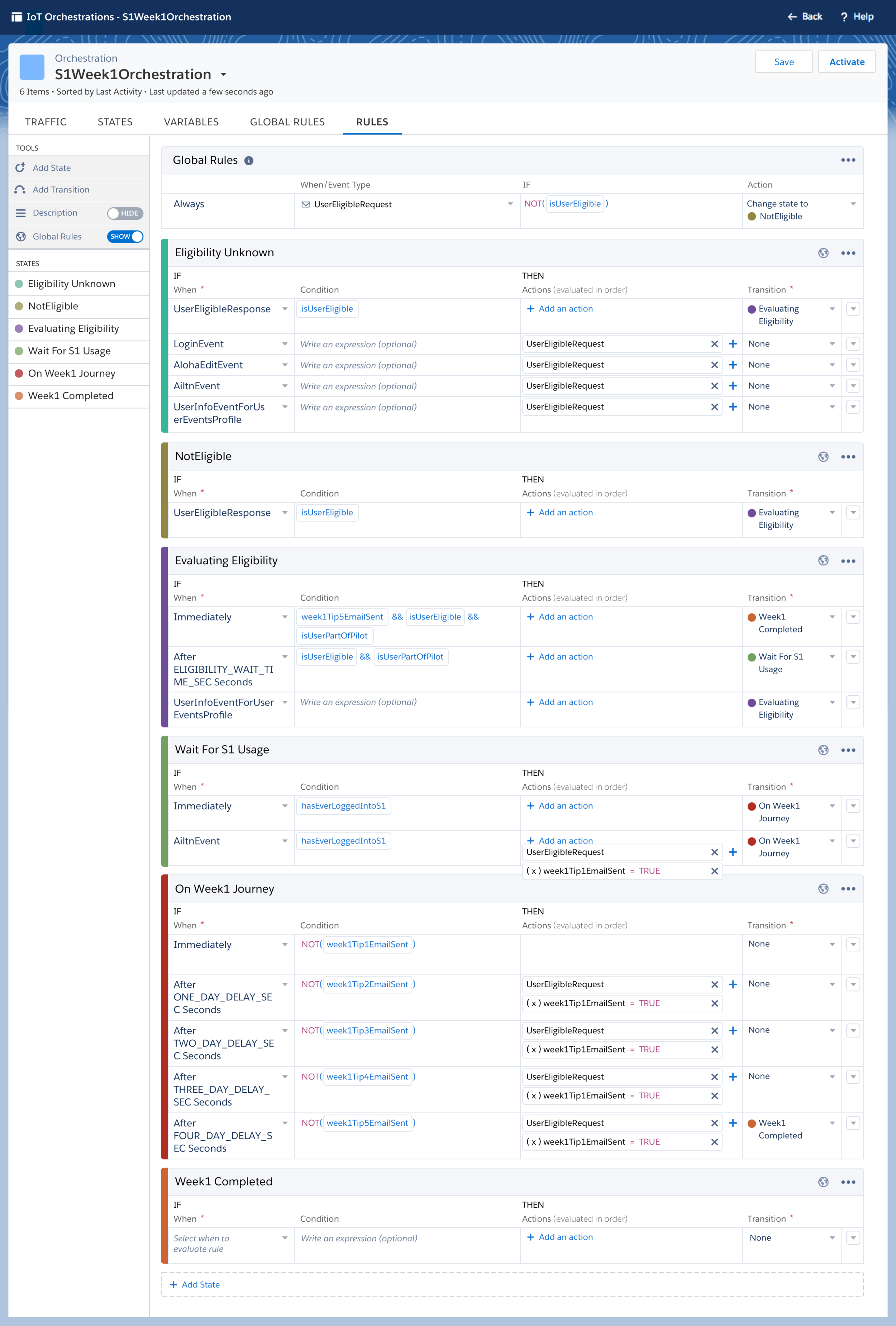Click the NotEligible olive color dot in States
896x1326 pixels.
(19, 306)
